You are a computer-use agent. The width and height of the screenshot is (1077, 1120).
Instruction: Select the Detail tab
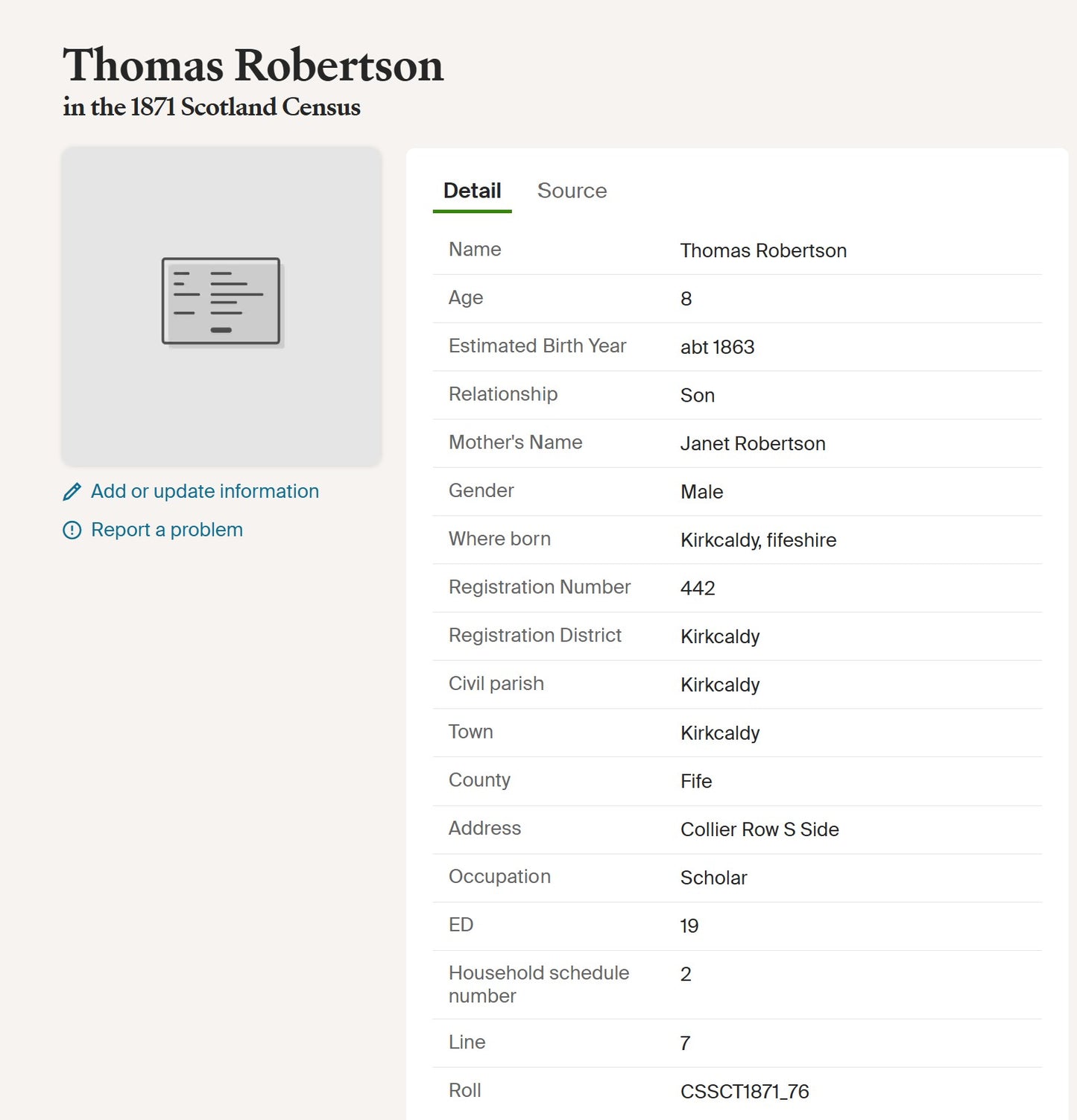472,191
